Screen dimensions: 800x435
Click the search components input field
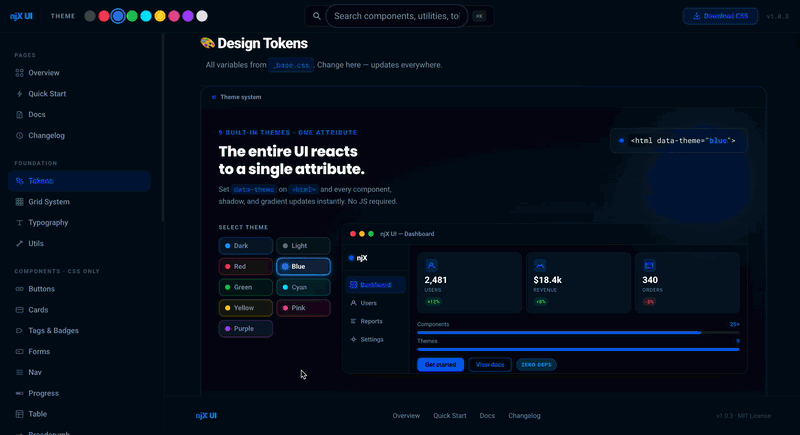point(396,16)
